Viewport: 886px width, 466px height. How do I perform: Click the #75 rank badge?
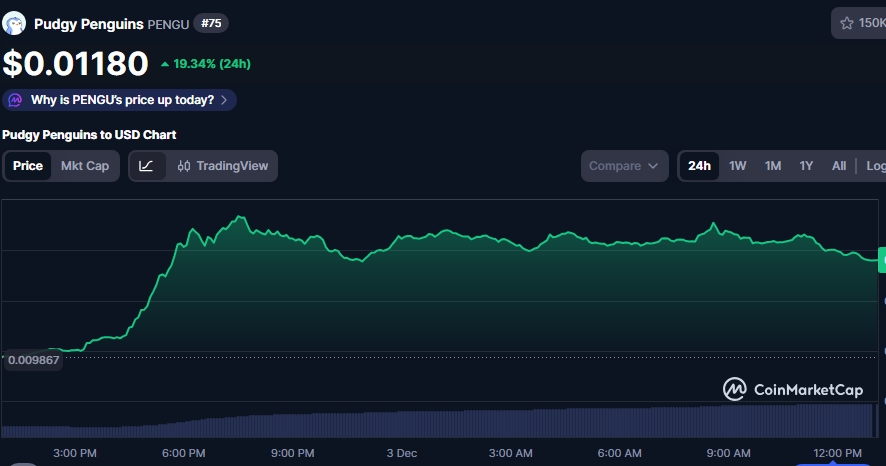pyautogui.click(x=211, y=23)
